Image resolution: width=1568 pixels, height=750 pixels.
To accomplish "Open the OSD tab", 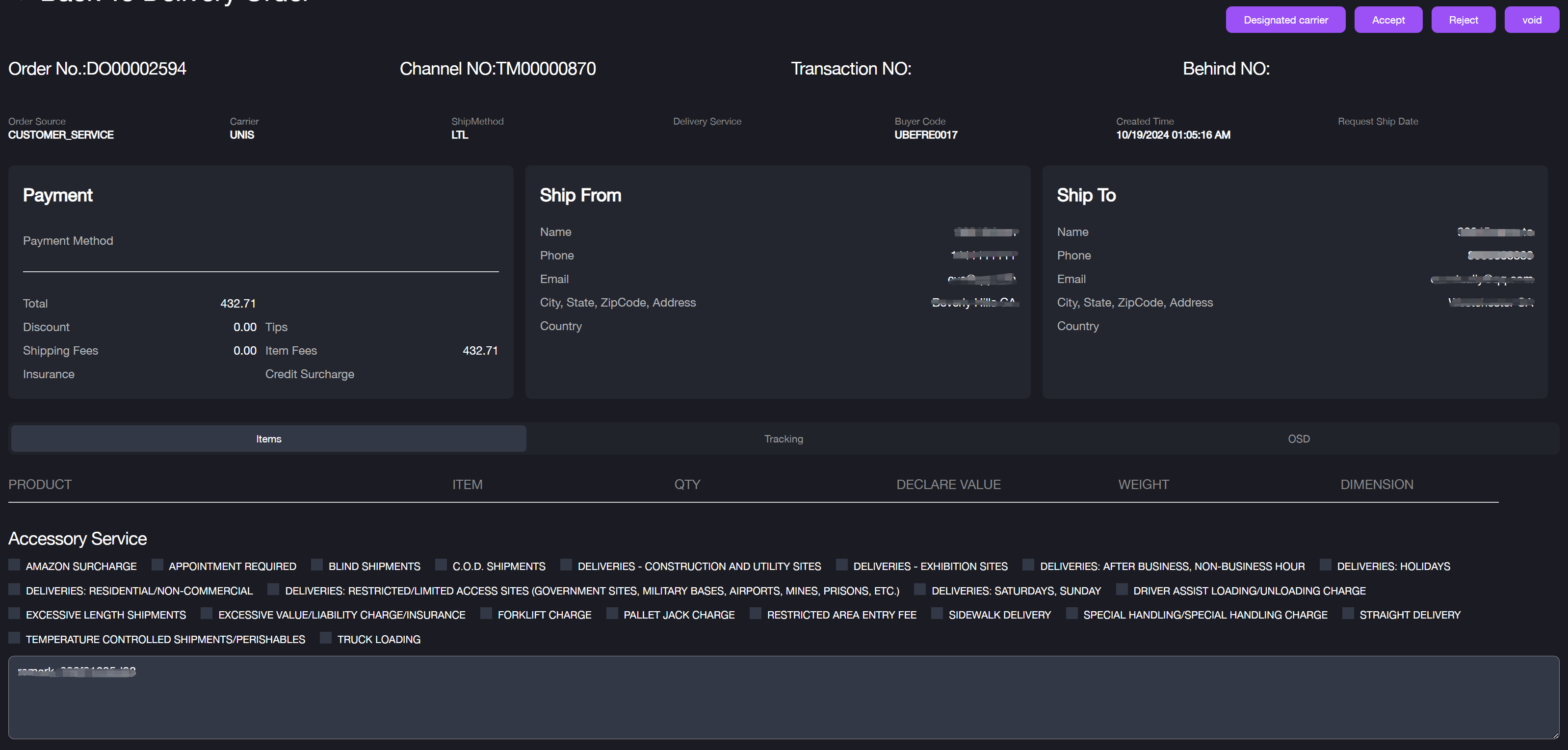I will coord(1298,439).
